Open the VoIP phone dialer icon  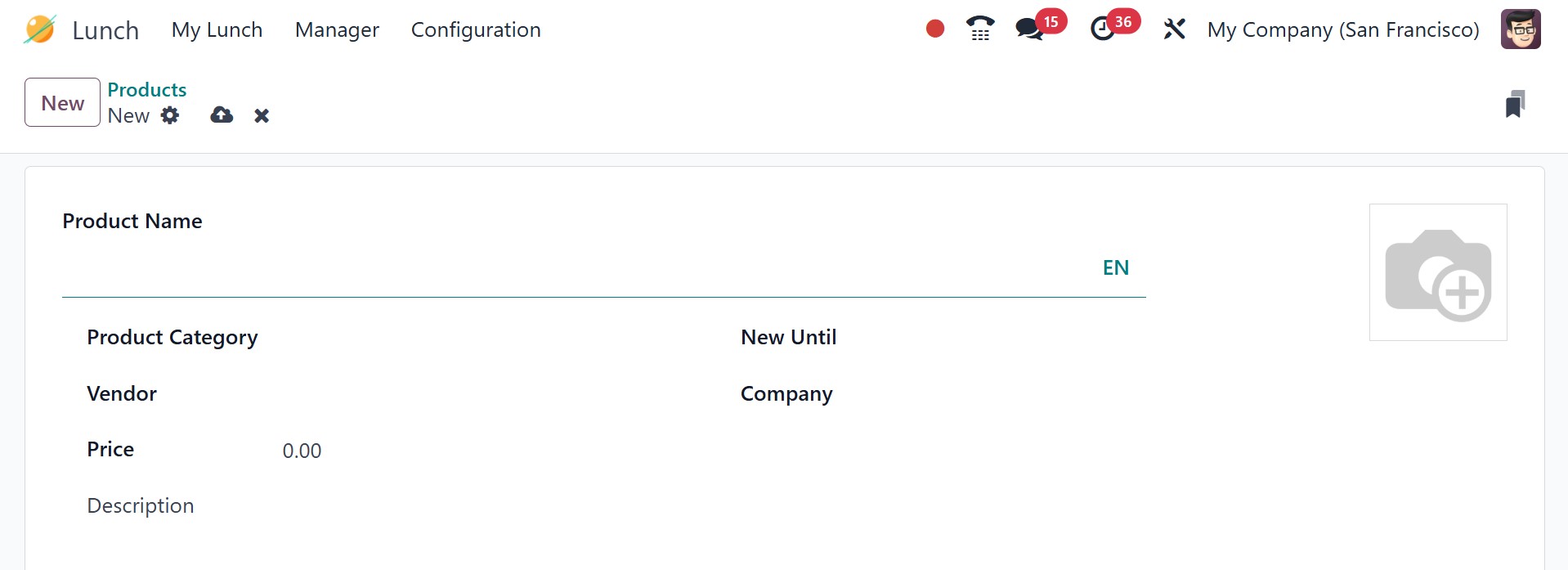point(979,29)
